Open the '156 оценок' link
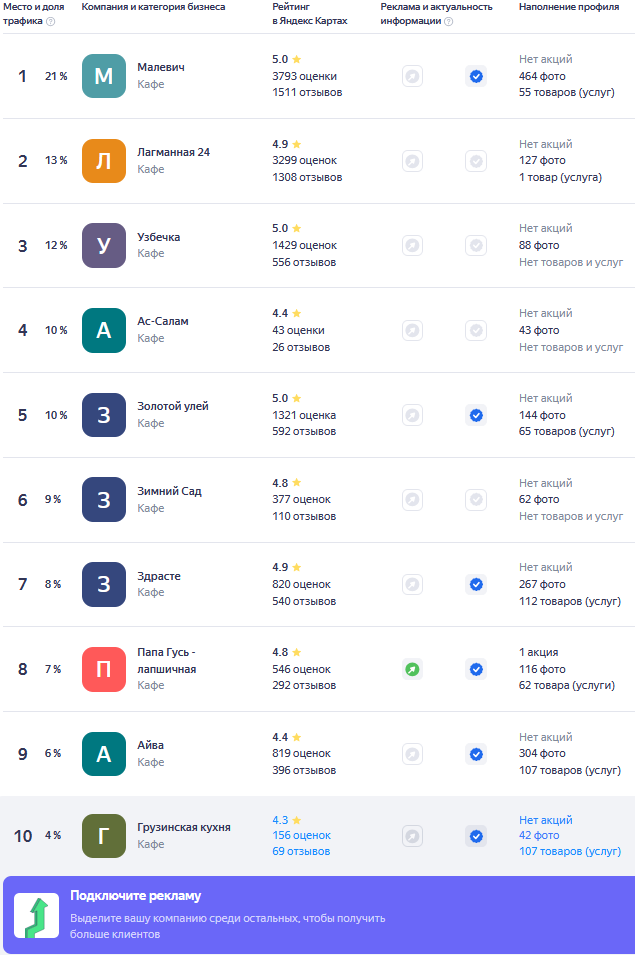635x955 pixels. pyautogui.click(x=301, y=835)
